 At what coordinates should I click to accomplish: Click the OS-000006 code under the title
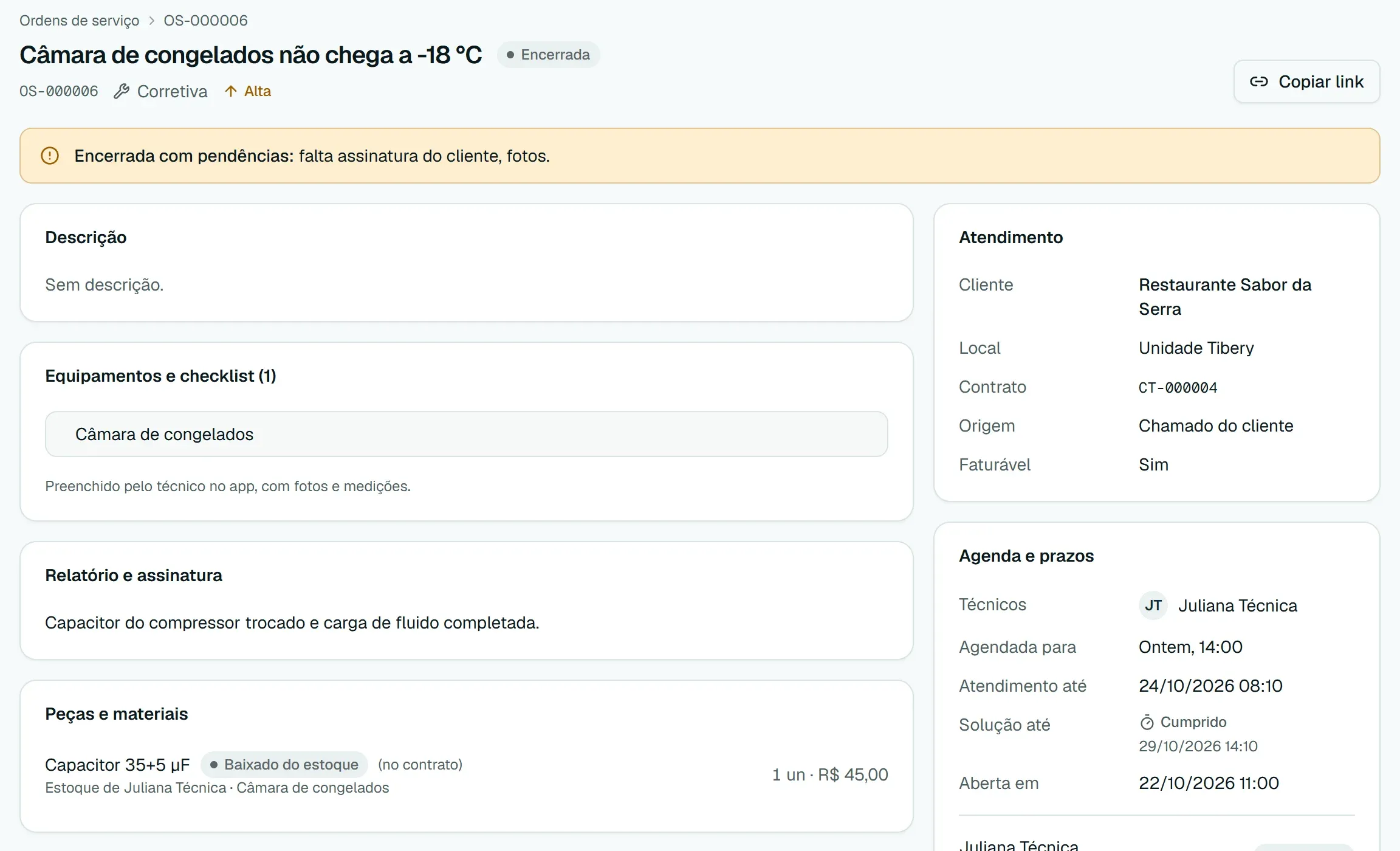(x=59, y=91)
